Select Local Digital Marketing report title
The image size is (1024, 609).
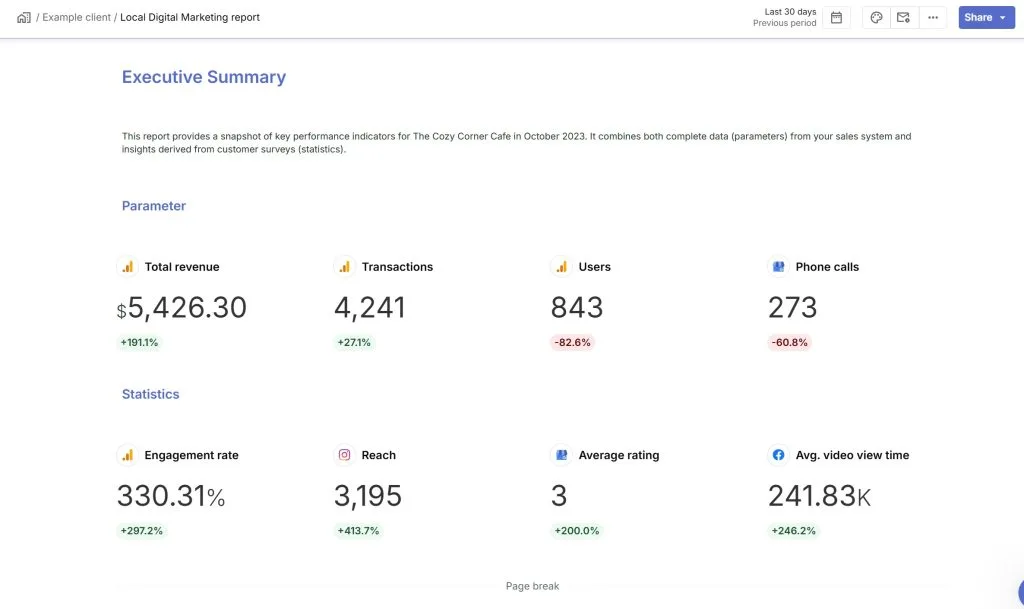[x=190, y=18]
